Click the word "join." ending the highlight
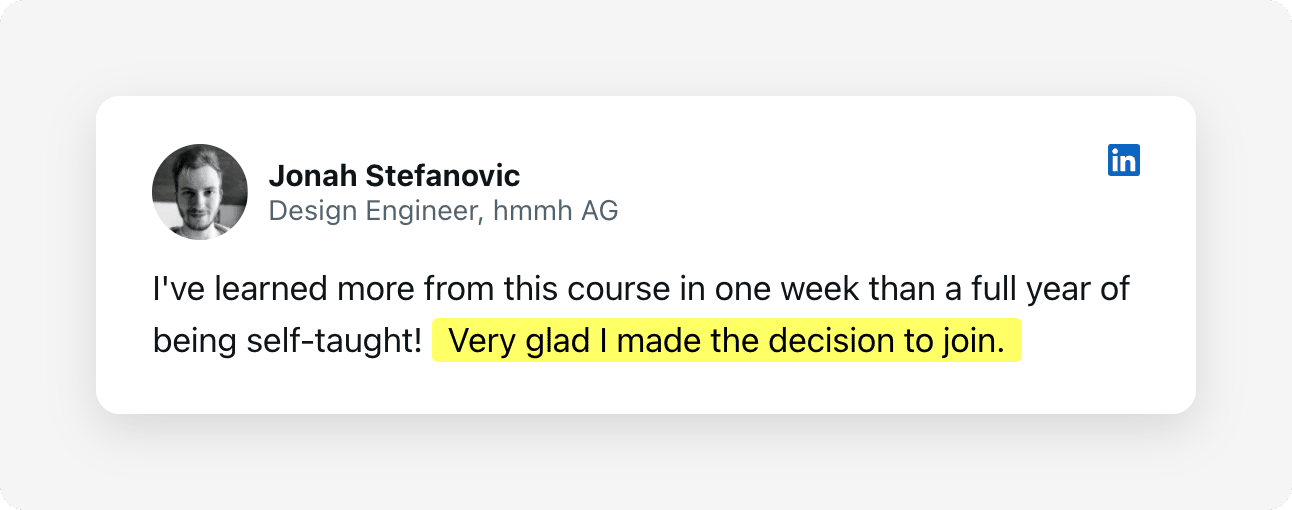 972,341
